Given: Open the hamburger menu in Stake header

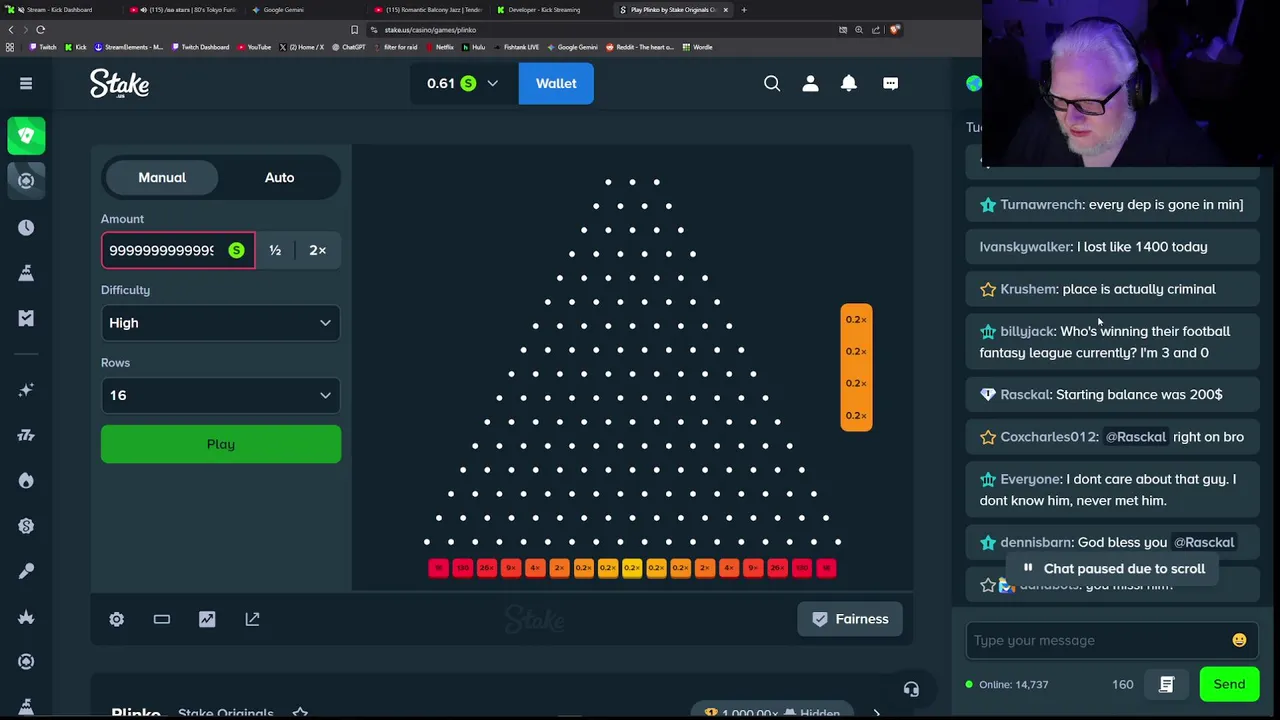Looking at the screenshot, I should [26, 83].
